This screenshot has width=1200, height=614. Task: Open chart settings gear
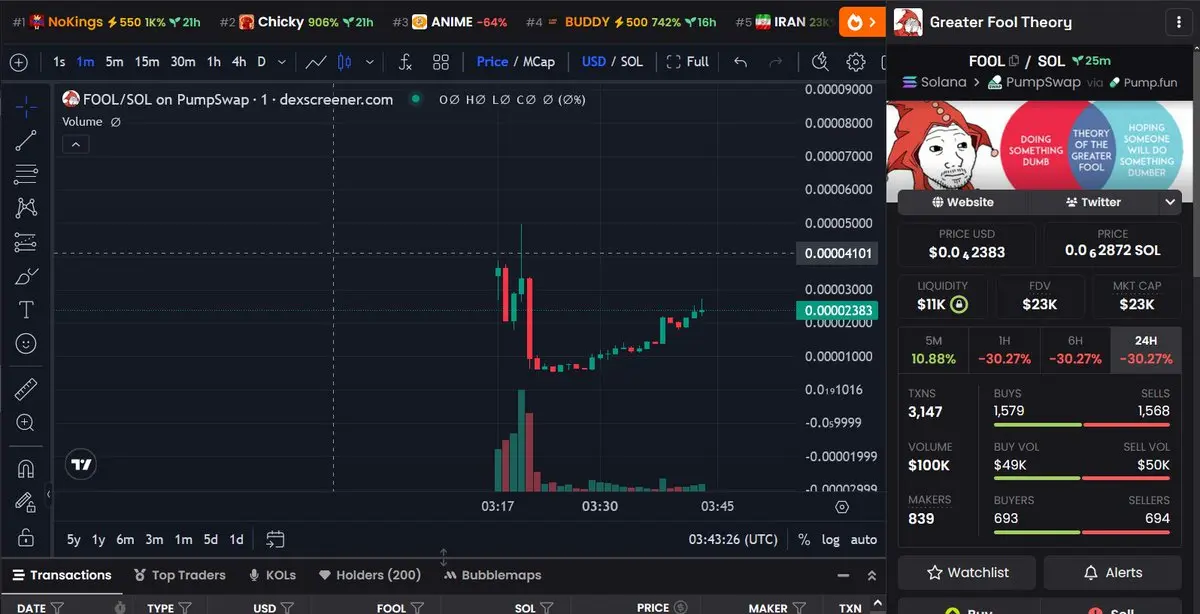click(855, 62)
